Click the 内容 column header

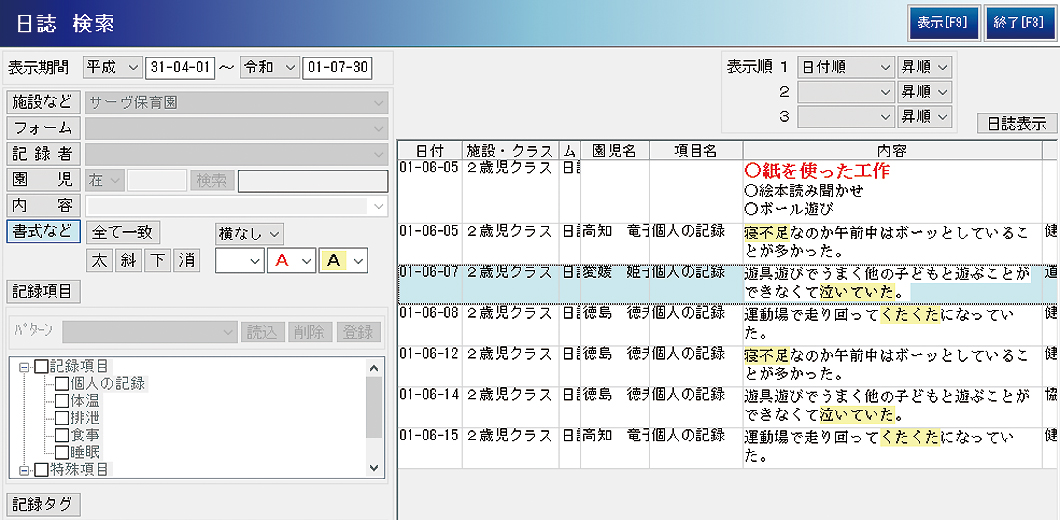(891, 150)
